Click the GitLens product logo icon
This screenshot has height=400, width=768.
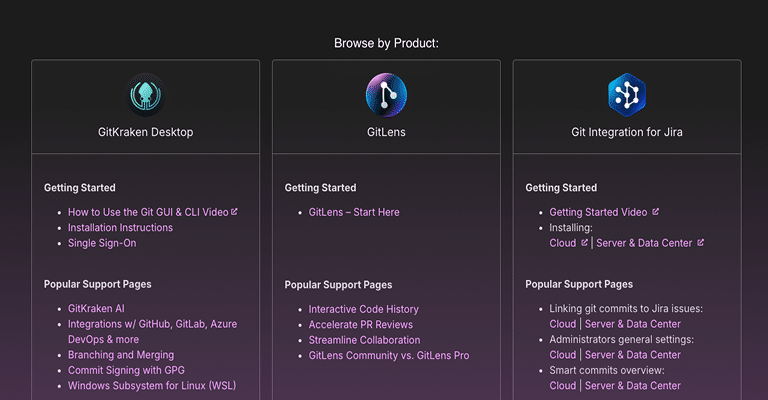click(386, 94)
